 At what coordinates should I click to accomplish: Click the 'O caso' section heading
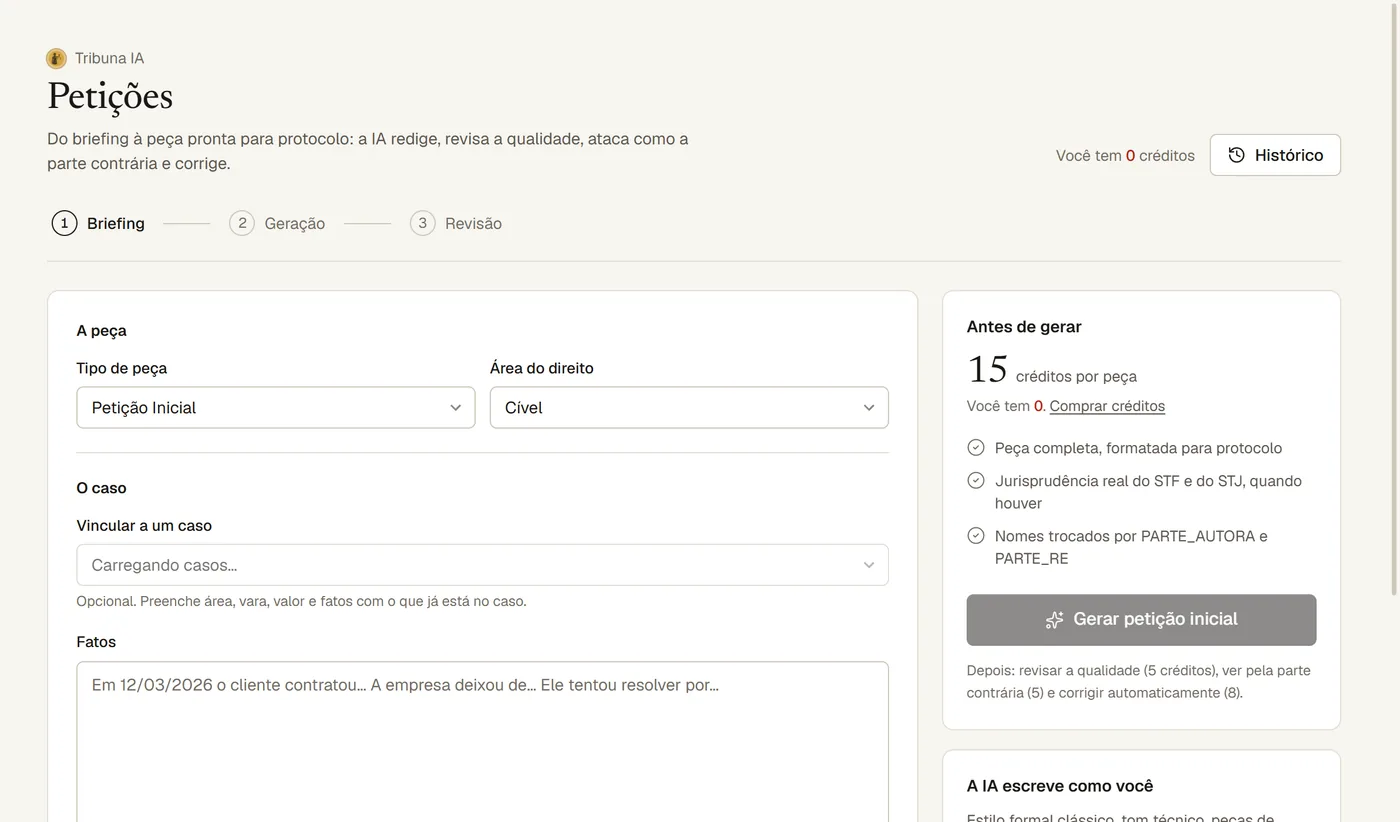coord(102,488)
